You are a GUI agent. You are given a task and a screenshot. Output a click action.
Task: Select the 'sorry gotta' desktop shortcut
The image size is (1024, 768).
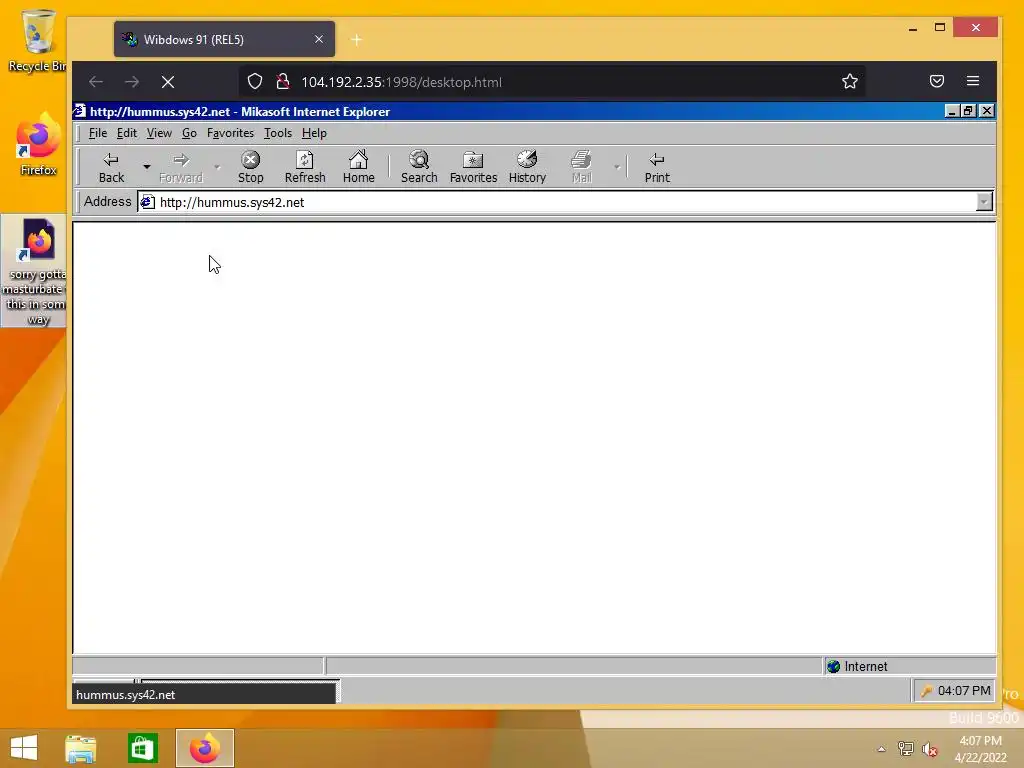pos(35,270)
